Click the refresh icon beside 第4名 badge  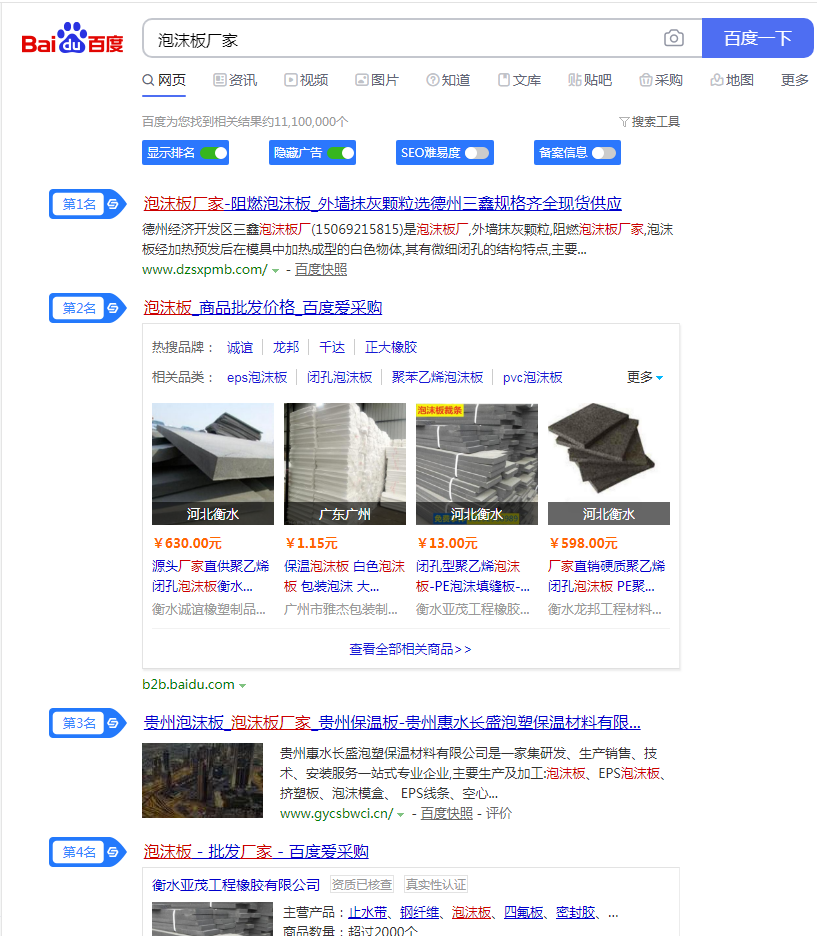tap(113, 852)
